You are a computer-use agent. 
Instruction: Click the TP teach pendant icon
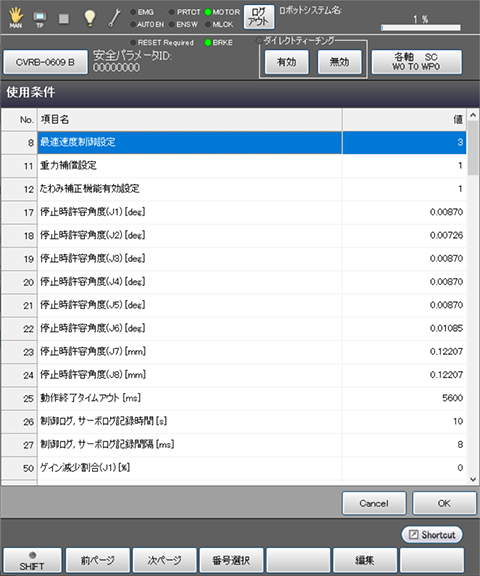40,18
